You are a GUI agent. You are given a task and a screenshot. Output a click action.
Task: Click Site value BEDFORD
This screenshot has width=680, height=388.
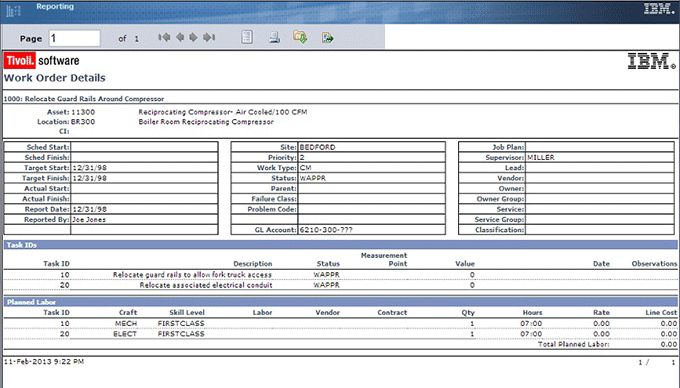pyautogui.click(x=317, y=147)
